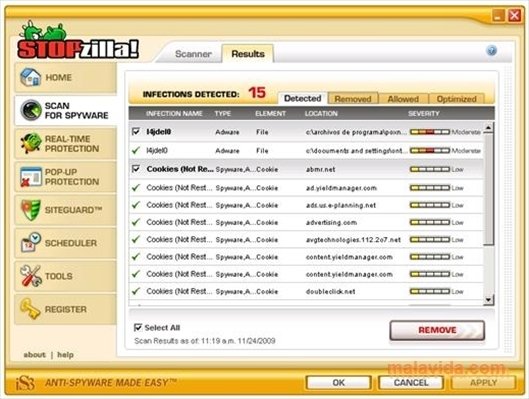The width and height of the screenshot is (529, 399).
Task: Select the first content.yieldmanager.com cookie checkmark
Action: click(136, 257)
